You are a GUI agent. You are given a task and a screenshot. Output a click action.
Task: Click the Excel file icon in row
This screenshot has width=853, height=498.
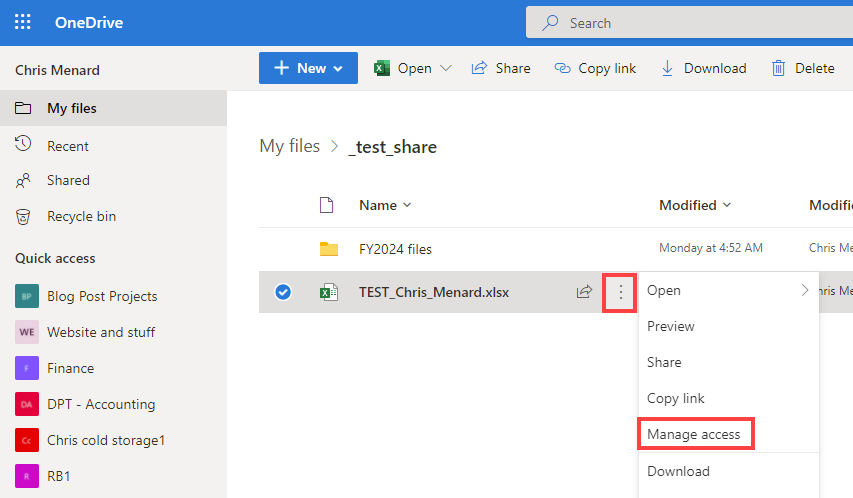[x=329, y=292]
